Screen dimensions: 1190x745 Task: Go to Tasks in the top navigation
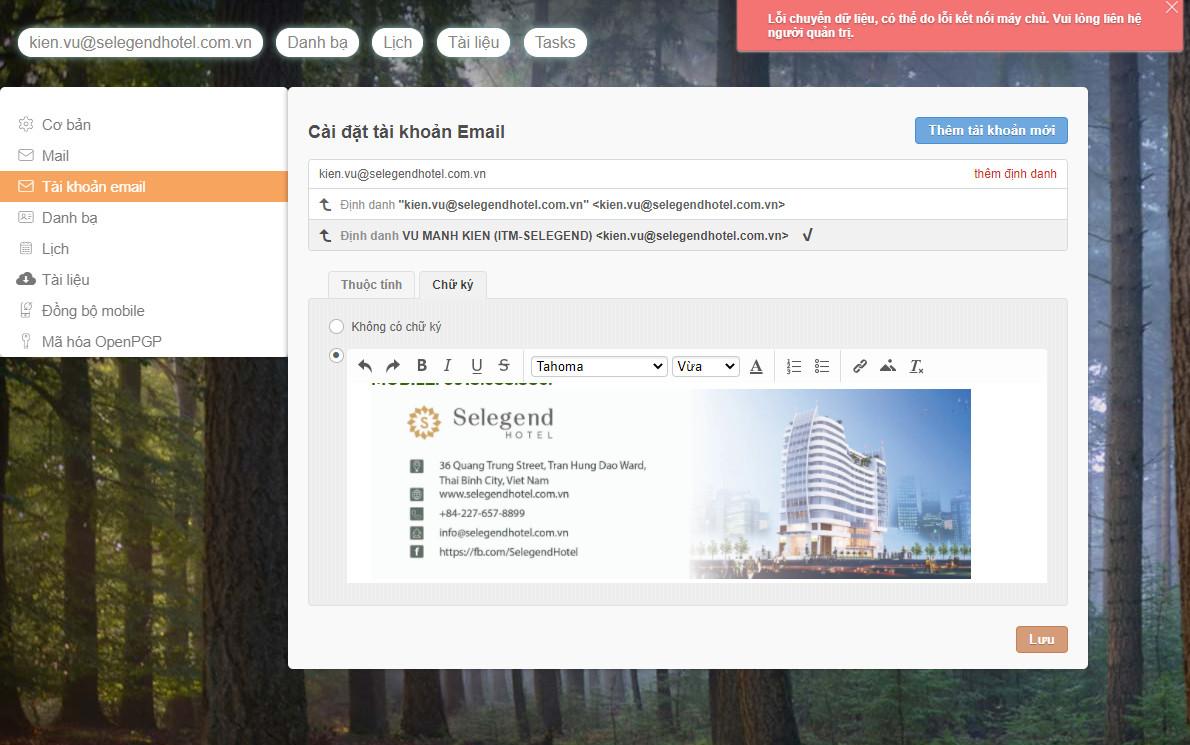(555, 42)
